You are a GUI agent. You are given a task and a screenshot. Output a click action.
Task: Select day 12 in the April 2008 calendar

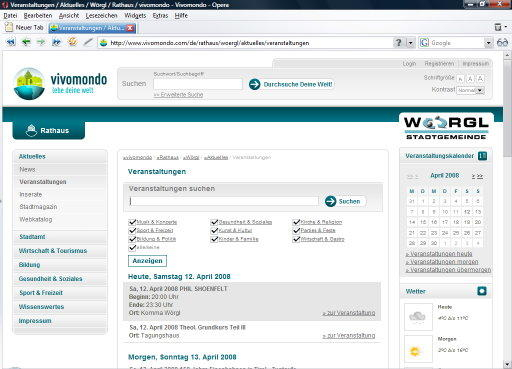click(x=467, y=212)
